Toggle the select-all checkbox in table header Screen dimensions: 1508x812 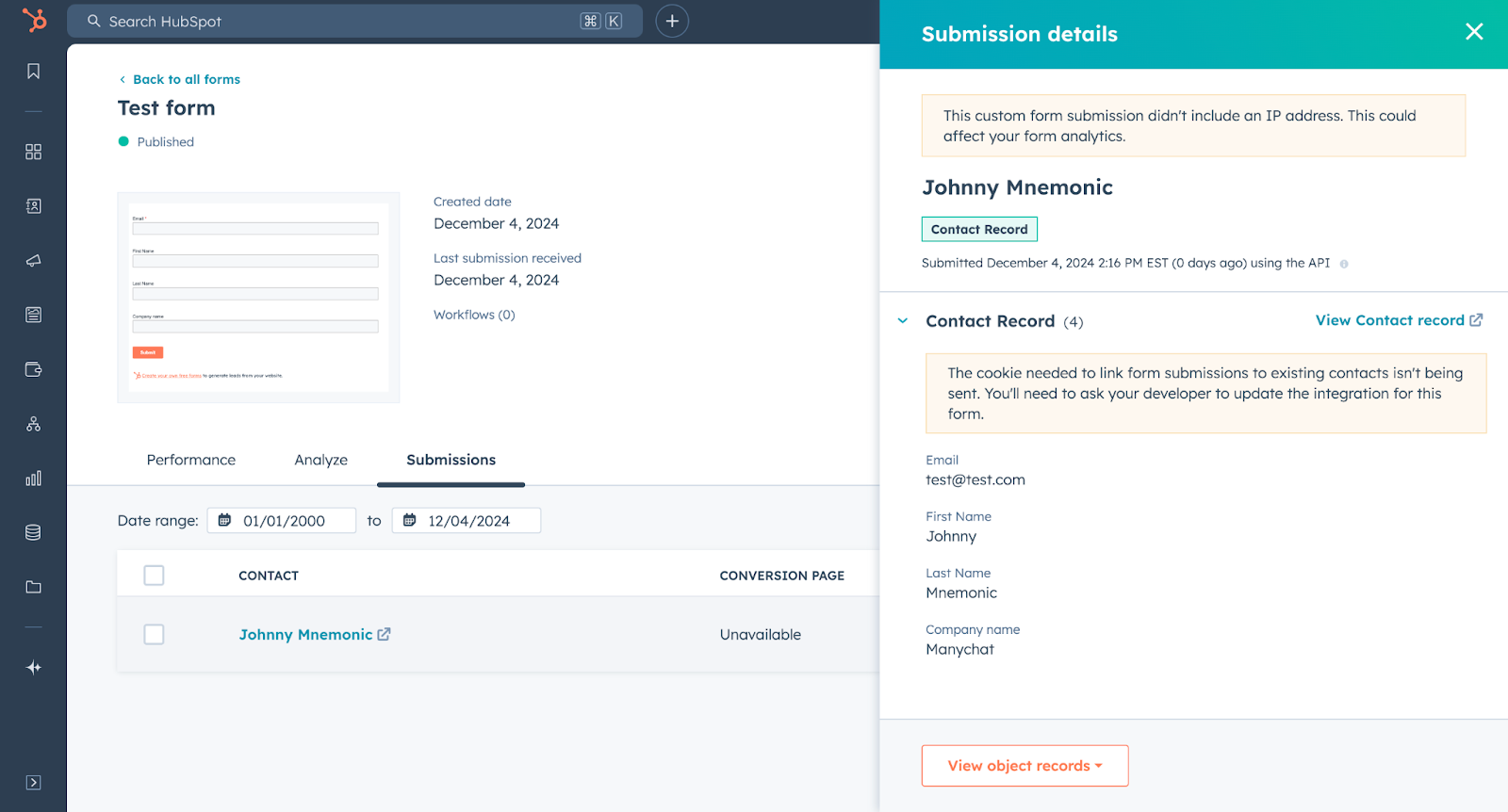click(x=154, y=576)
